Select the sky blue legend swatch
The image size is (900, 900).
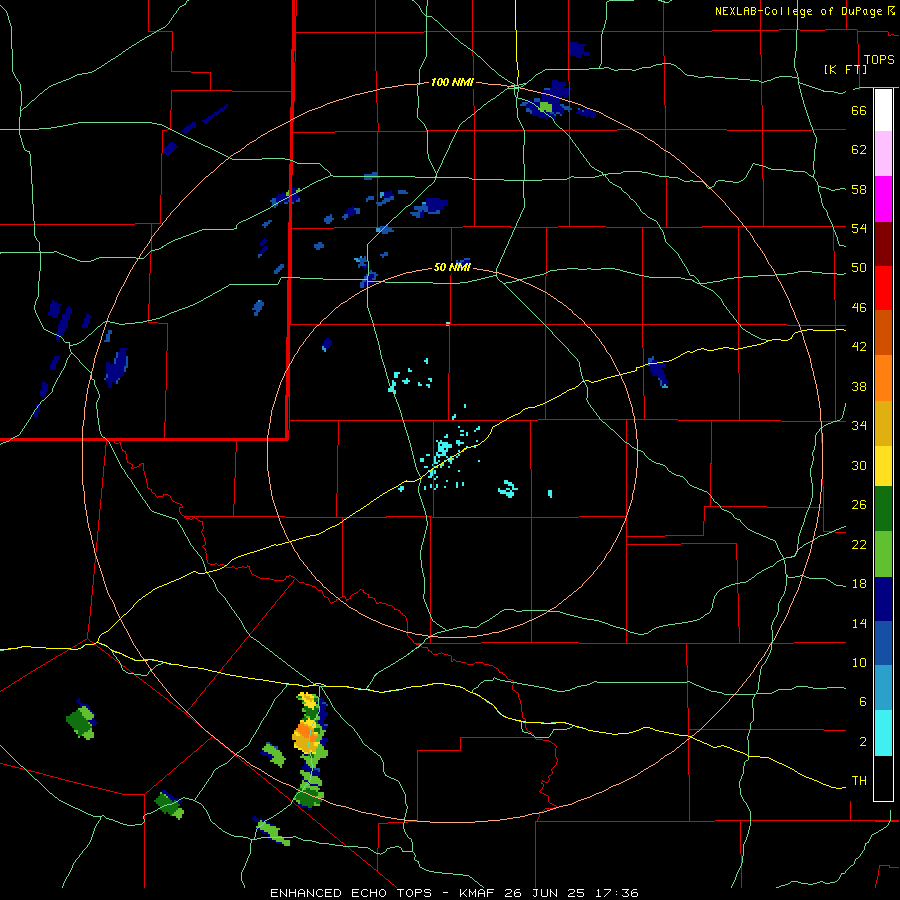click(883, 688)
